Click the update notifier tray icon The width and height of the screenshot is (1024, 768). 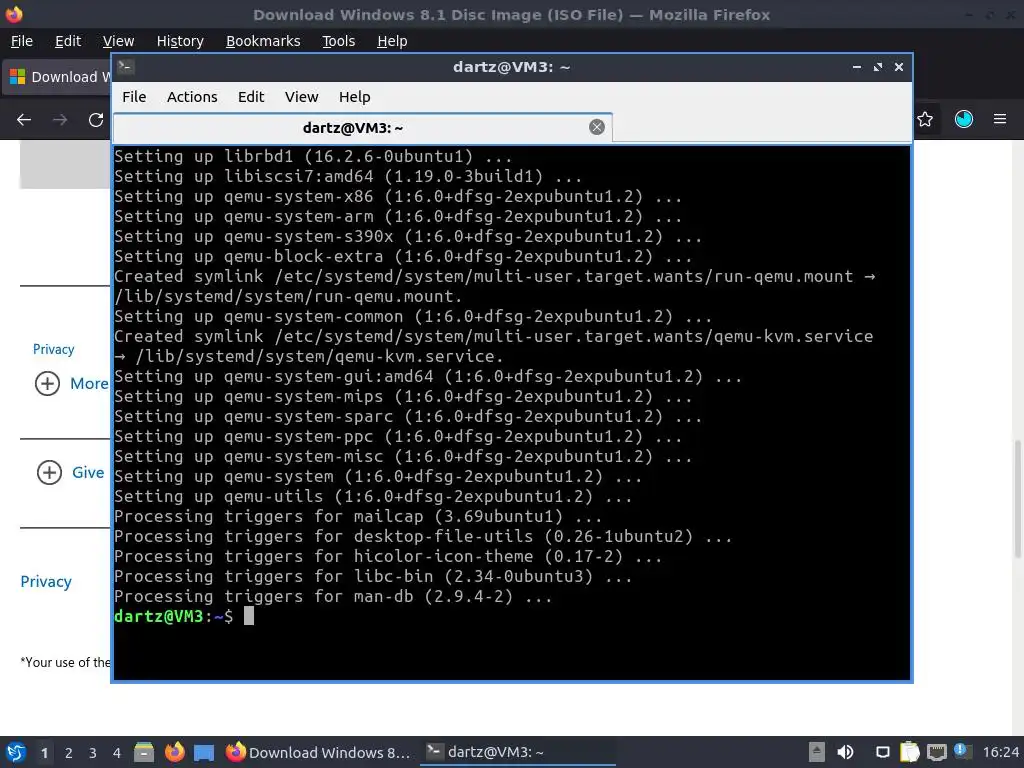click(x=963, y=751)
